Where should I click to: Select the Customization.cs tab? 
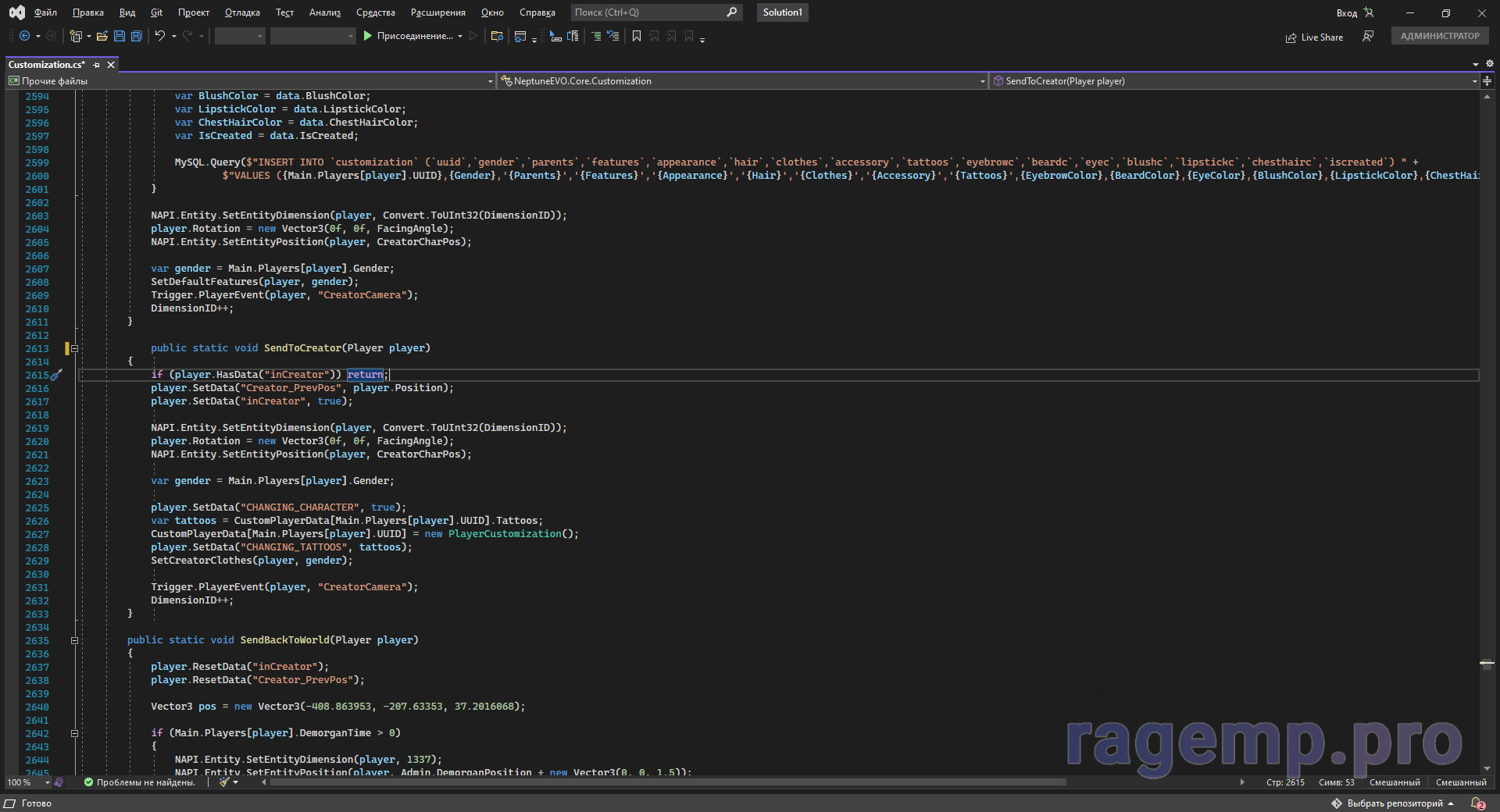pos(47,65)
